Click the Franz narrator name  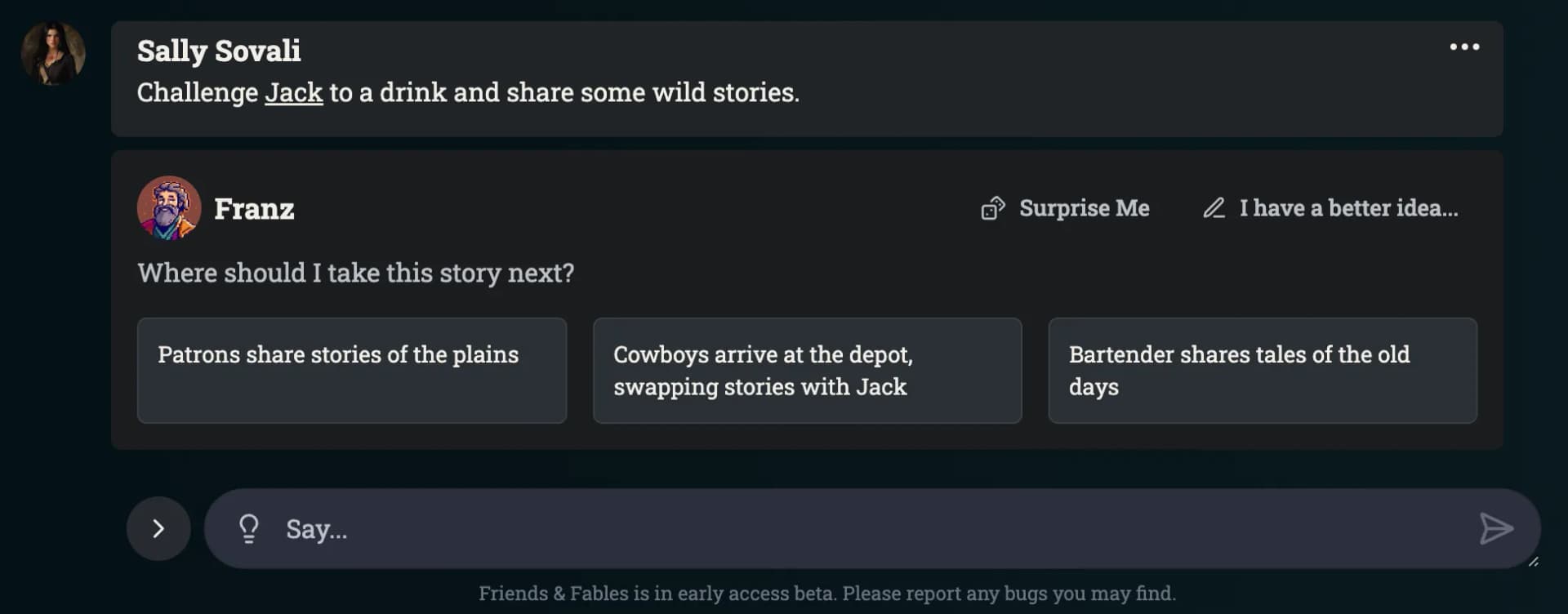click(x=254, y=210)
